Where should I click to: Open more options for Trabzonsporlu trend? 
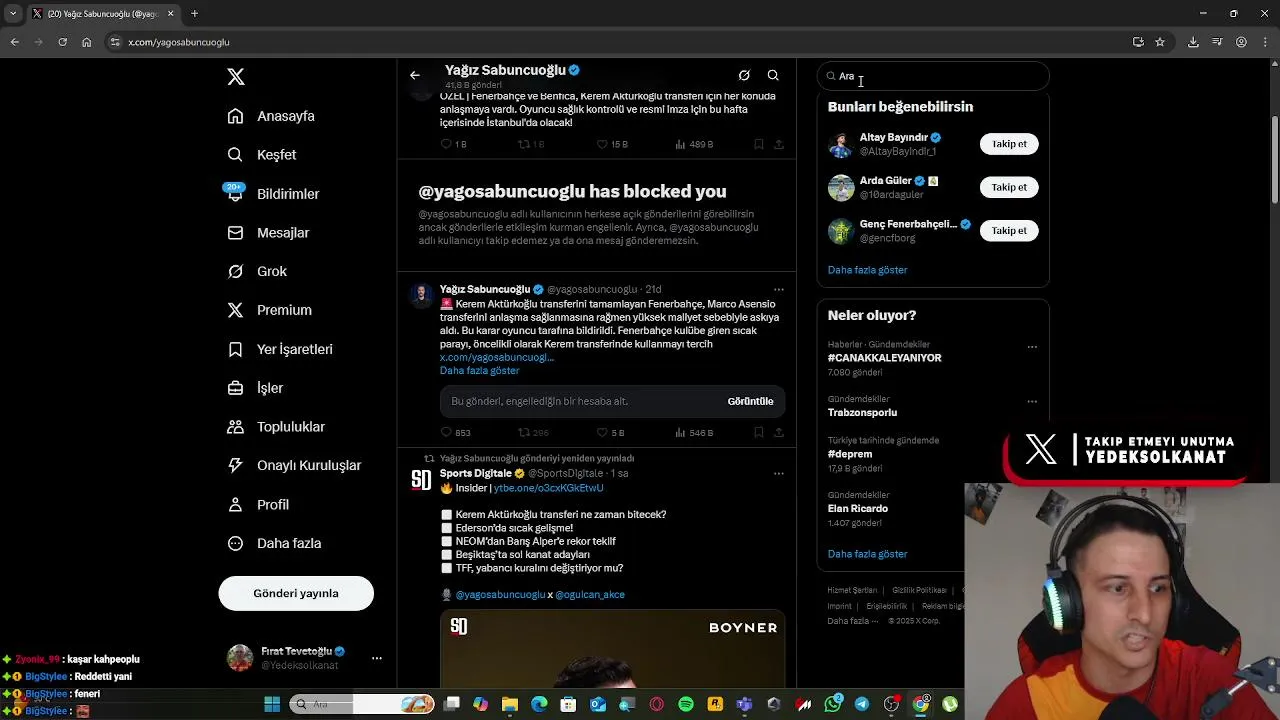1032,402
